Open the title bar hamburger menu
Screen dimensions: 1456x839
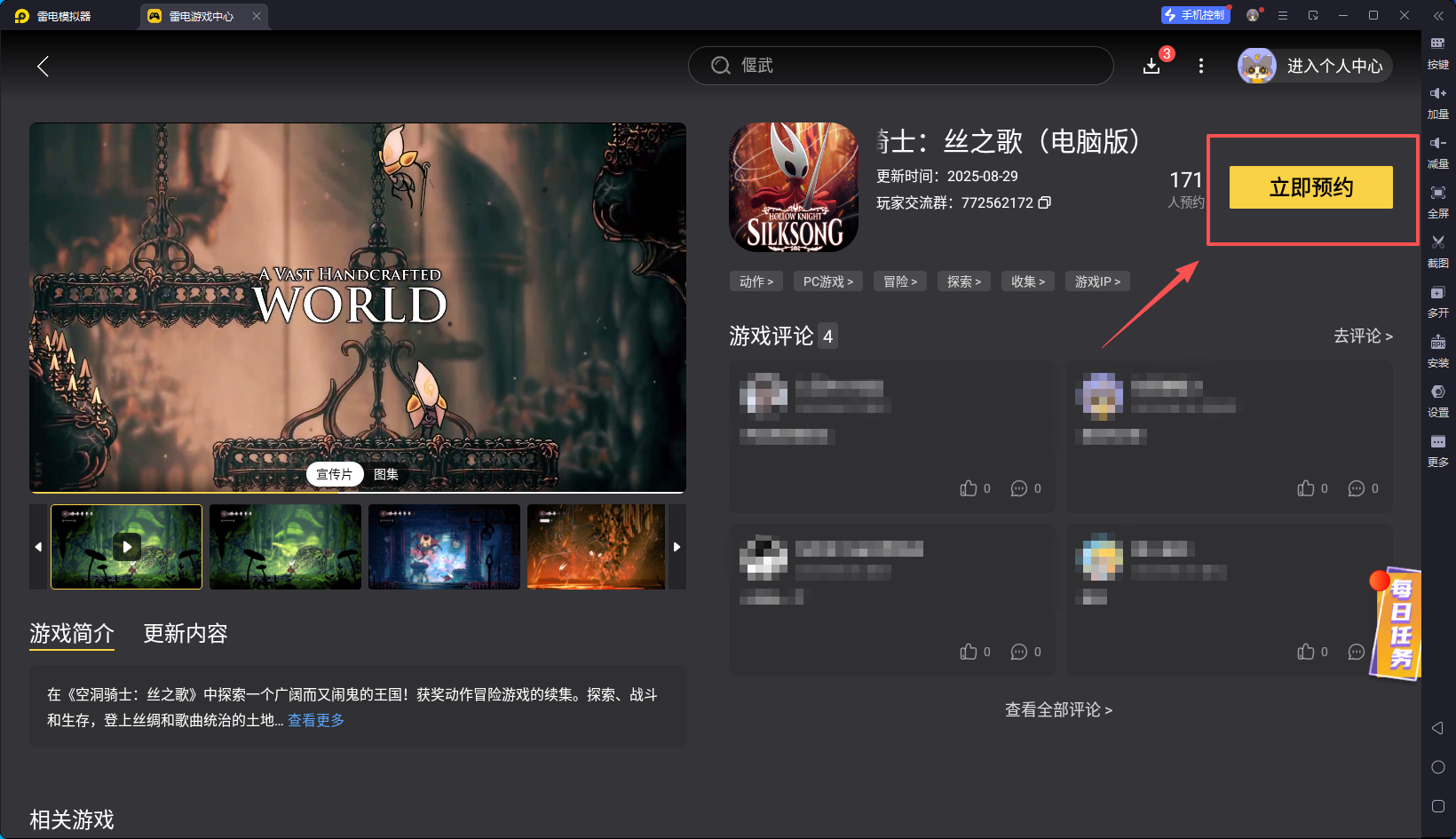[1283, 15]
